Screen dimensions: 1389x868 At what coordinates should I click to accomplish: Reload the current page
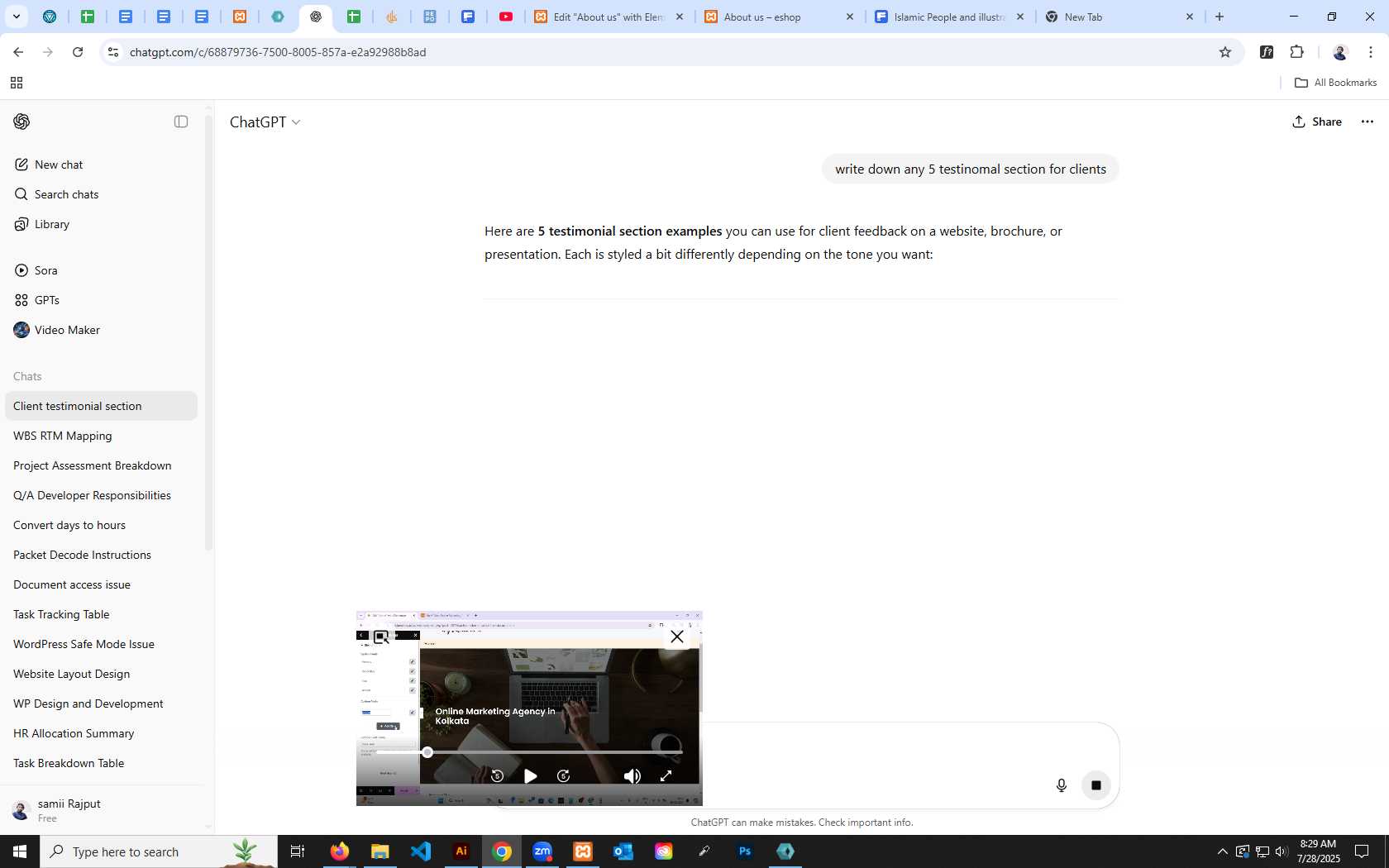78,52
